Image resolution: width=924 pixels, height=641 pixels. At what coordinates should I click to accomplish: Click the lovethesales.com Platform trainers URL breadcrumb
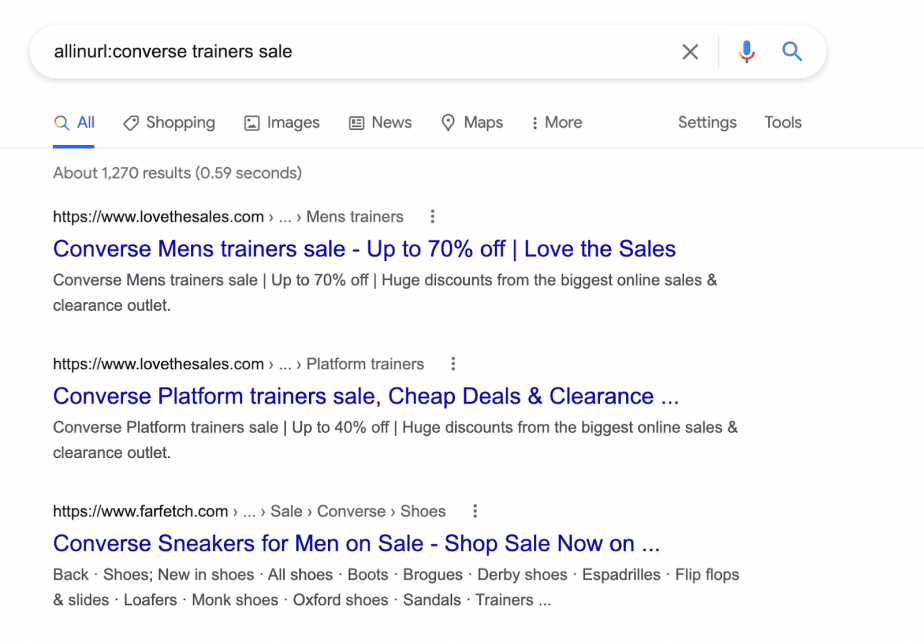tap(239, 364)
